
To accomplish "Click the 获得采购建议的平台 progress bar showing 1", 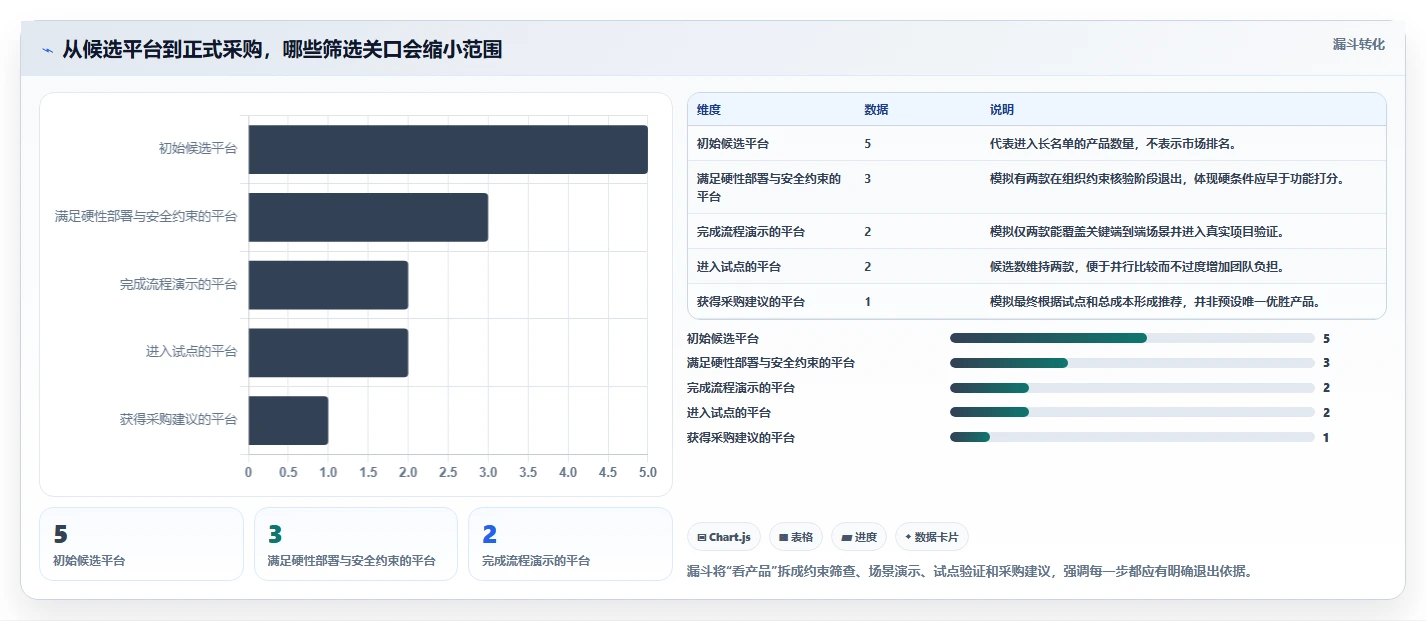I will coord(1132,437).
